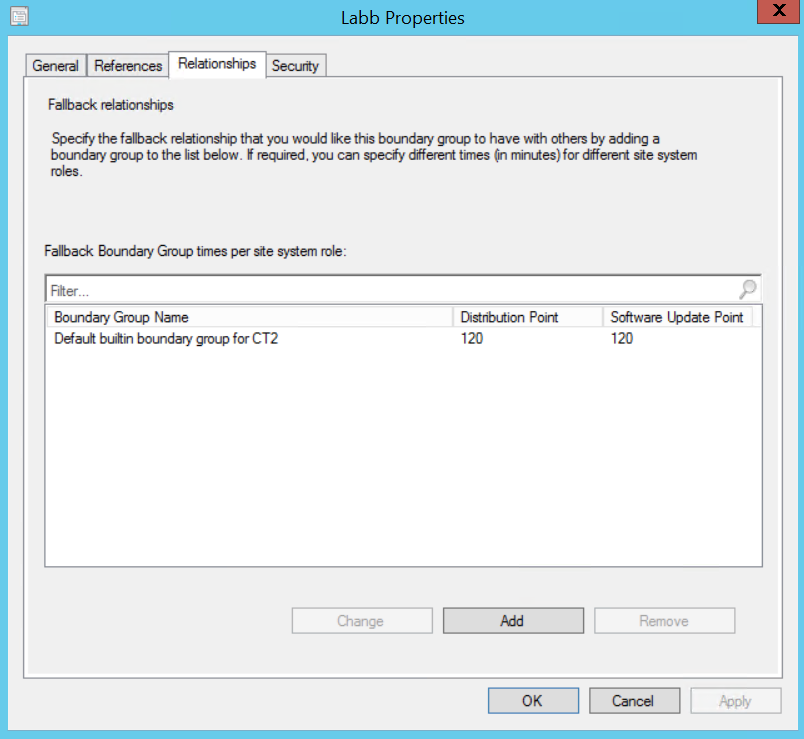The height and width of the screenshot is (739, 804).
Task: Click the Labb Properties title bar icon
Action: tap(19, 17)
